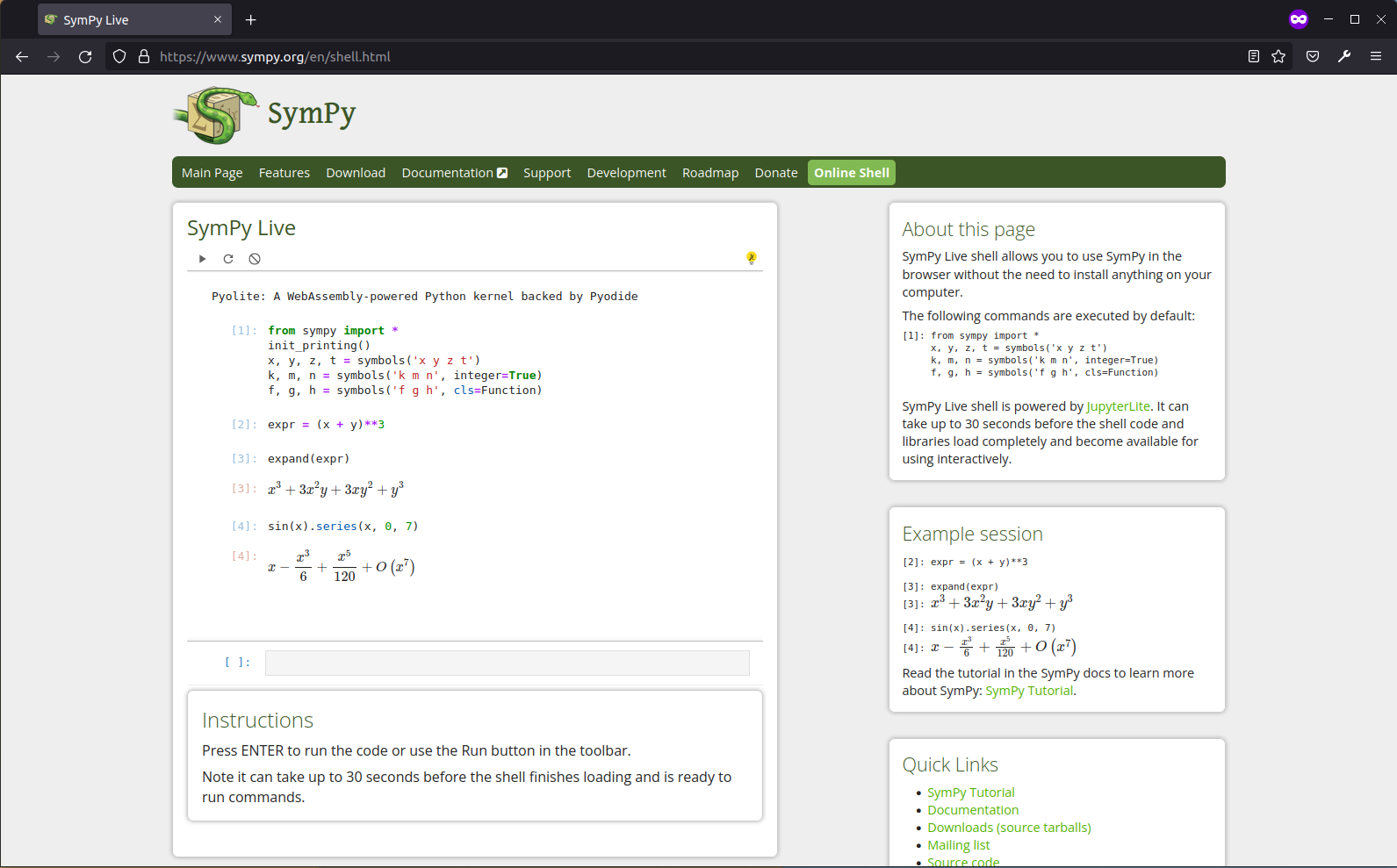1397x868 pixels.
Task: Click the SymPy title text in header
Action: click(x=312, y=114)
